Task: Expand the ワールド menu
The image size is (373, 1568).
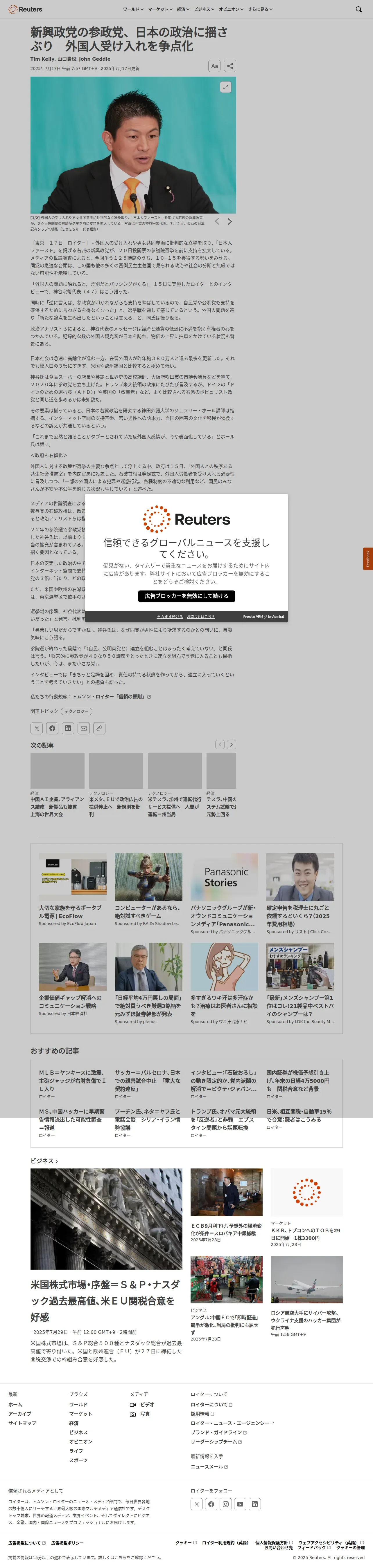Action: [x=133, y=9]
